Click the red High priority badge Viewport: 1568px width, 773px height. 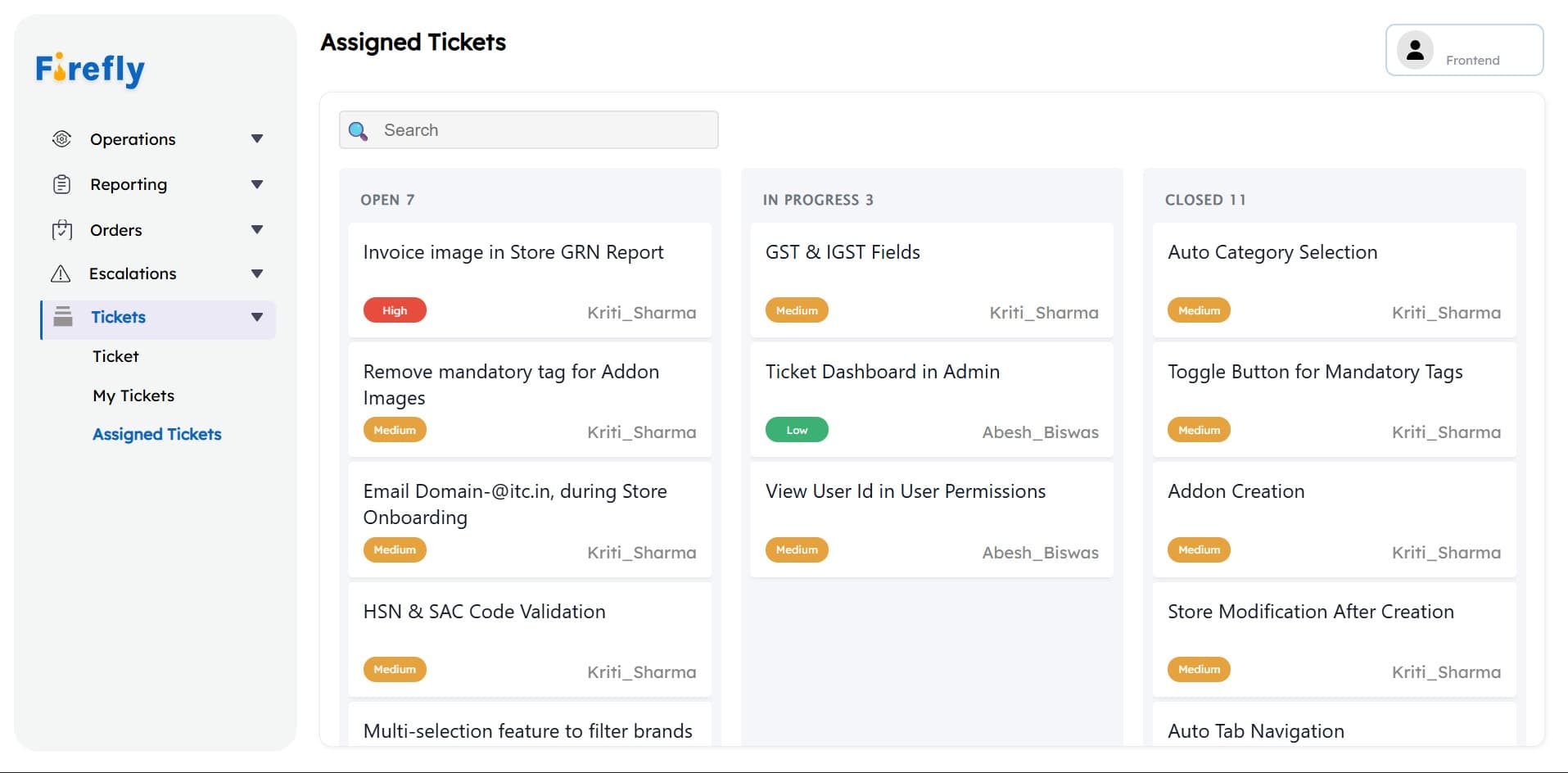pyautogui.click(x=395, y=310)
